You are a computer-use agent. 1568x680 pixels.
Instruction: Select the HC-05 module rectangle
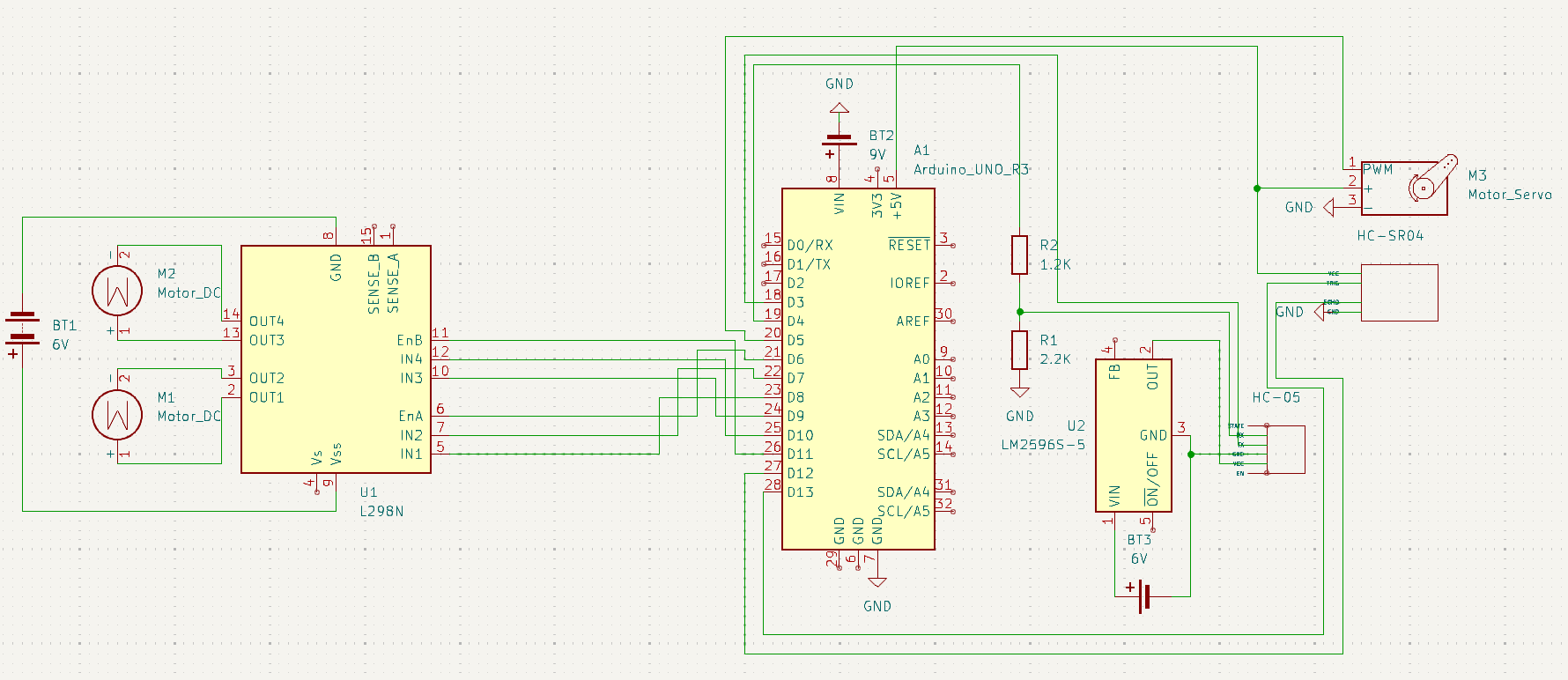1286,449
